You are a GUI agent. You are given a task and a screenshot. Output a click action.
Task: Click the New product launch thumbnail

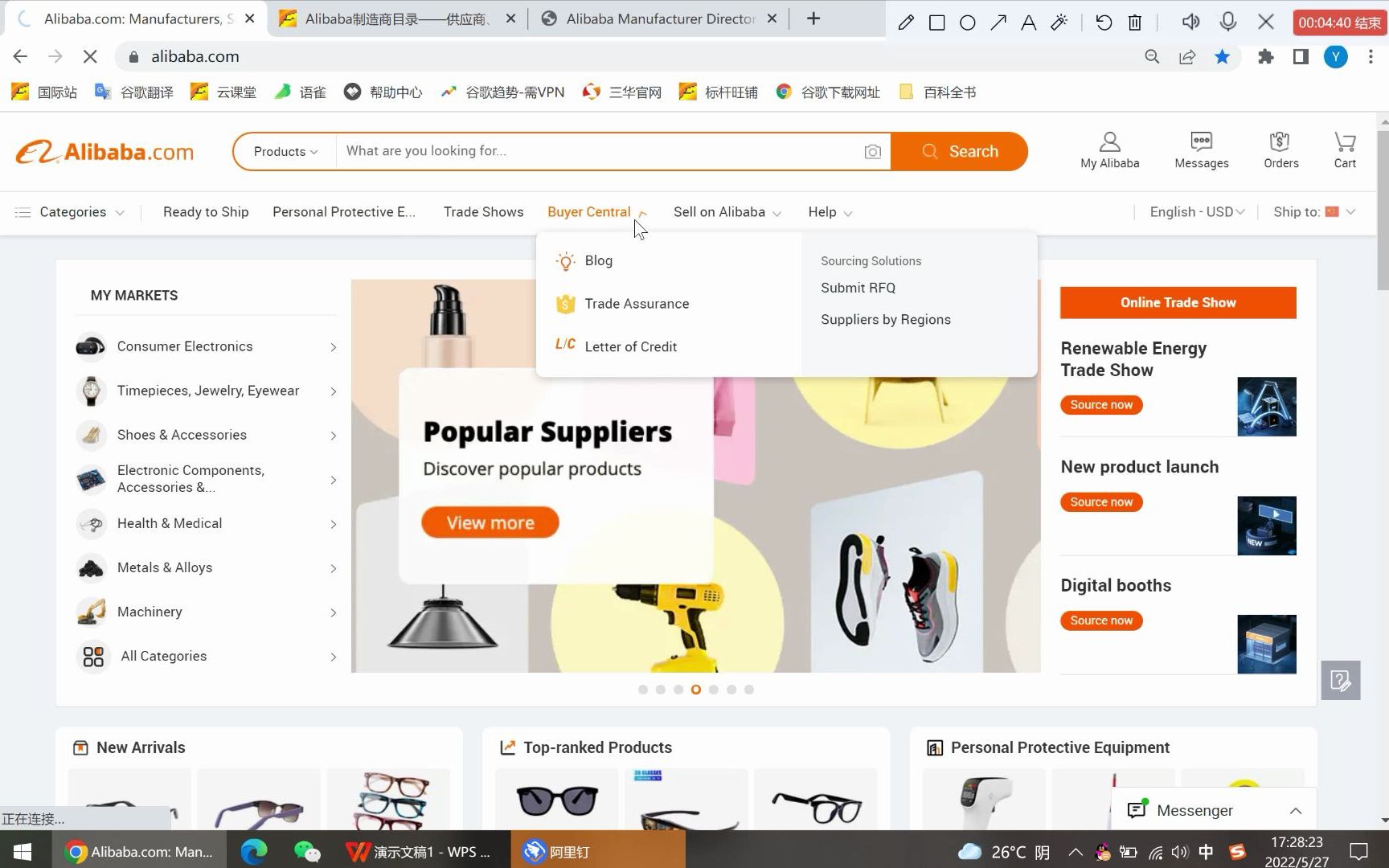point(1266,526)
